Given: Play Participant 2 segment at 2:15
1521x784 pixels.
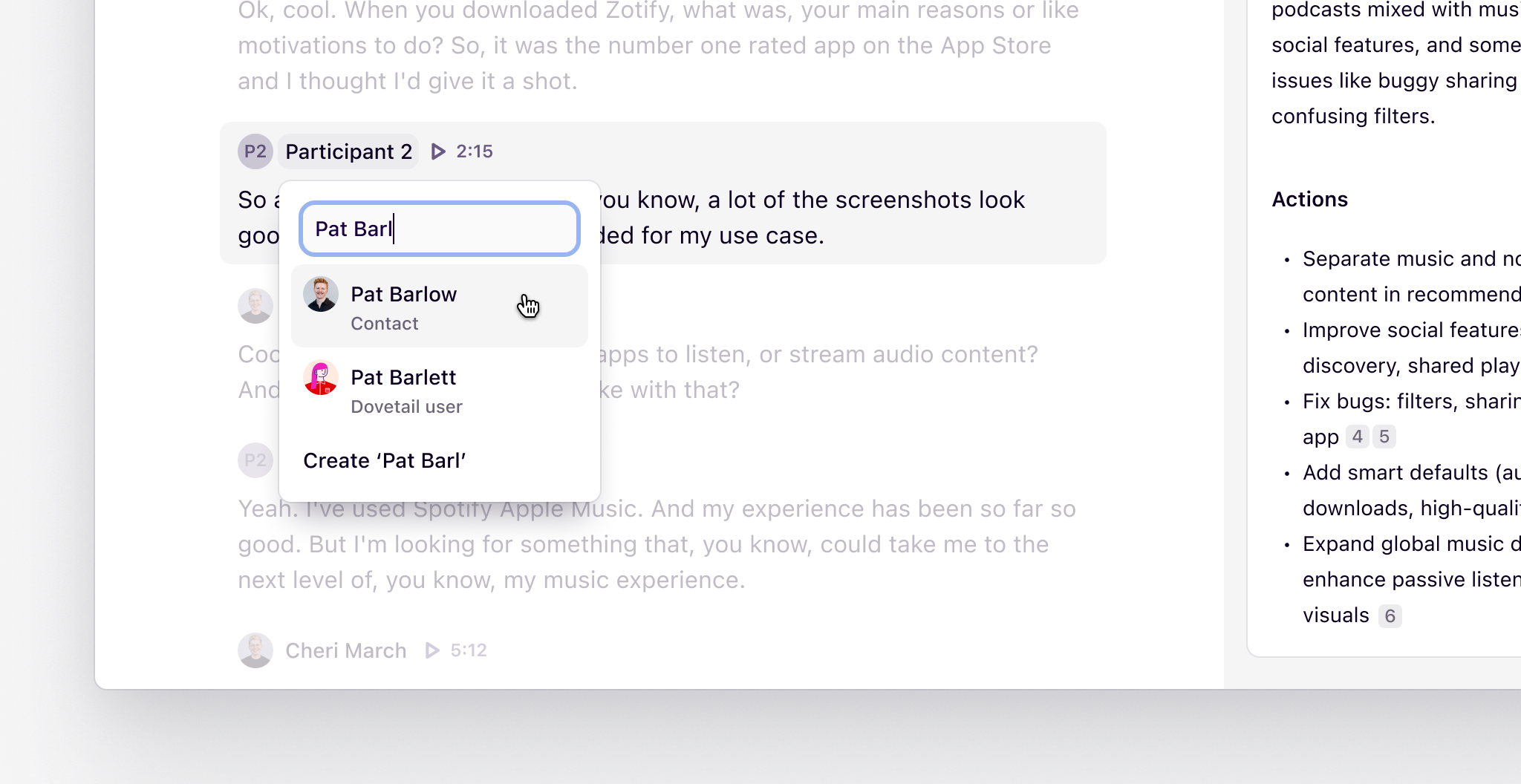Looking at the screenshot, I should [x=438, y=151].
